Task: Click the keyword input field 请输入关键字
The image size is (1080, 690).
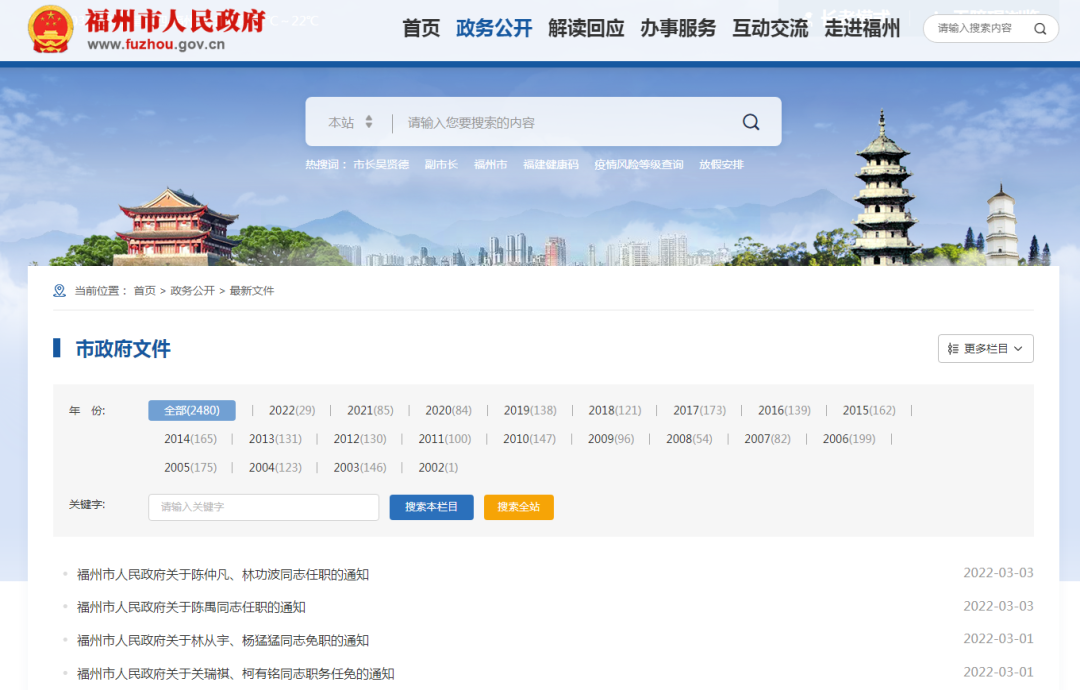Action: point(263,507)
